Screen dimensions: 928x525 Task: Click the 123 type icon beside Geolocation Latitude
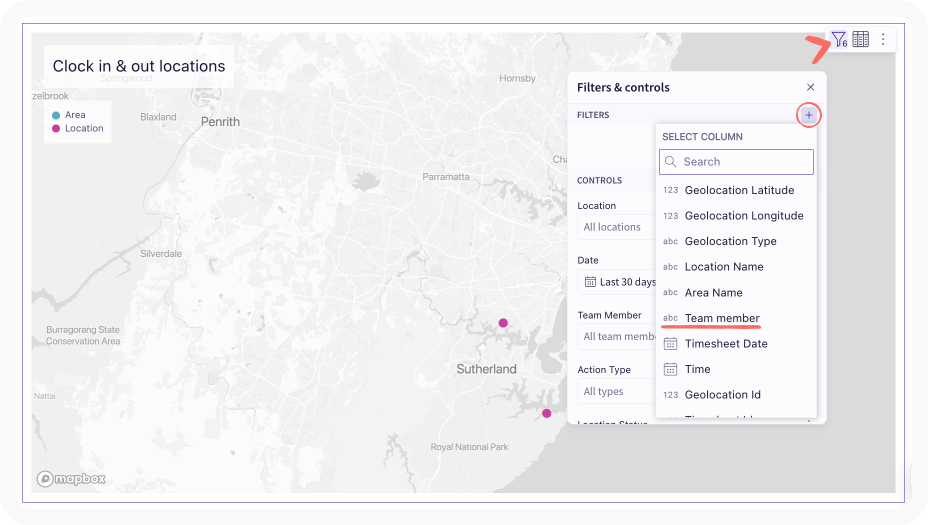671,190
